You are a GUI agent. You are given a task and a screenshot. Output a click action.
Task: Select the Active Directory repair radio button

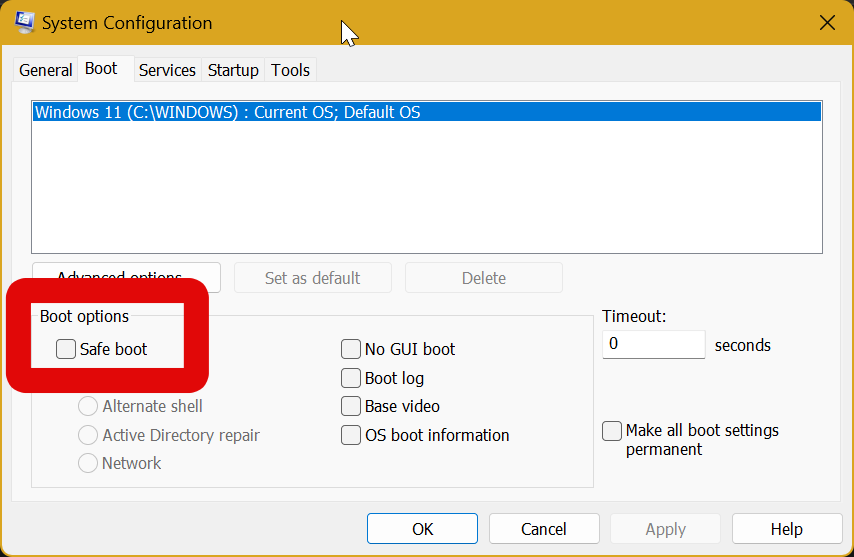point(88,435)
